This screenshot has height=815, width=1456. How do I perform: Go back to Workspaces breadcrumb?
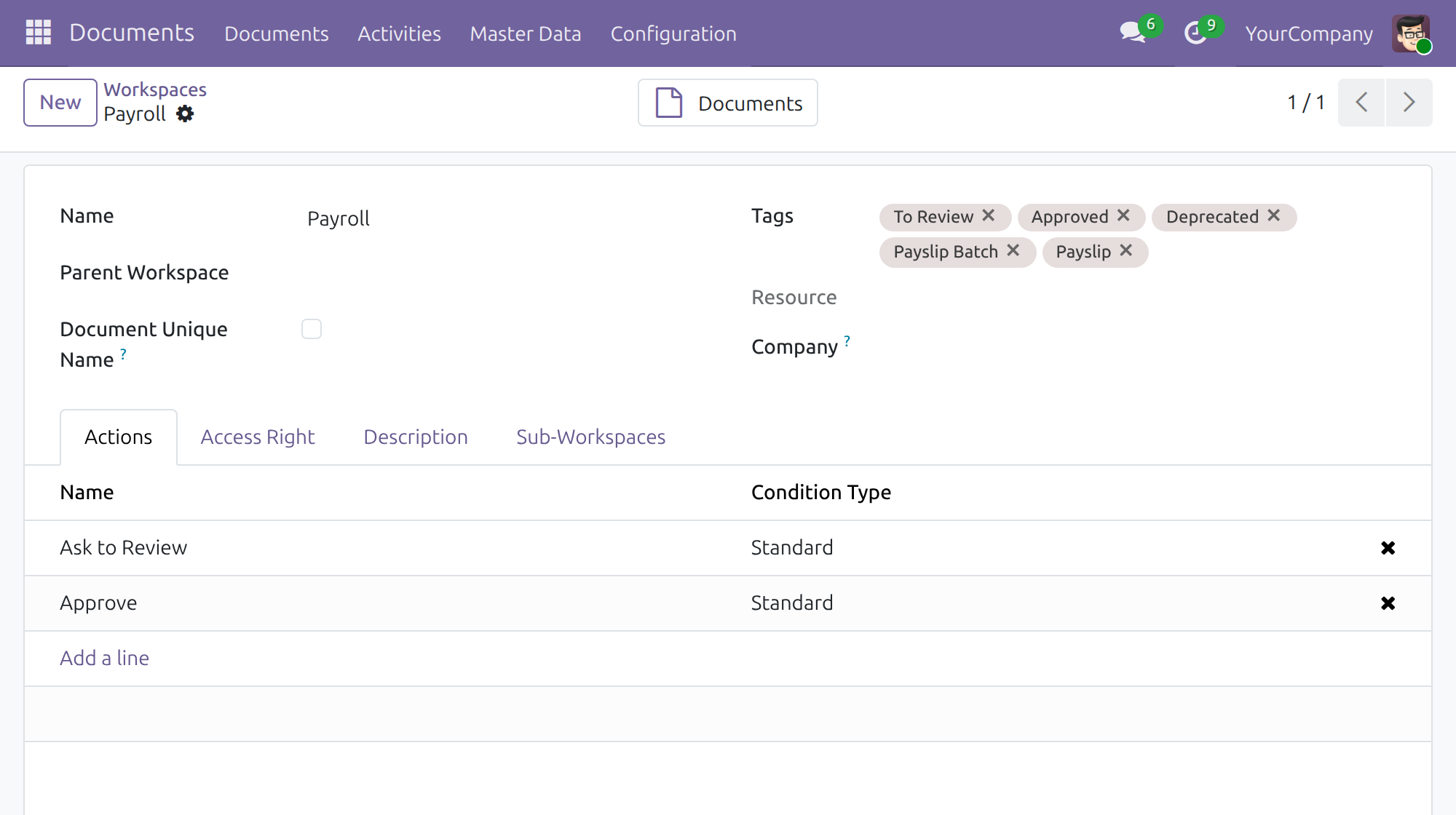coord(155,90)
